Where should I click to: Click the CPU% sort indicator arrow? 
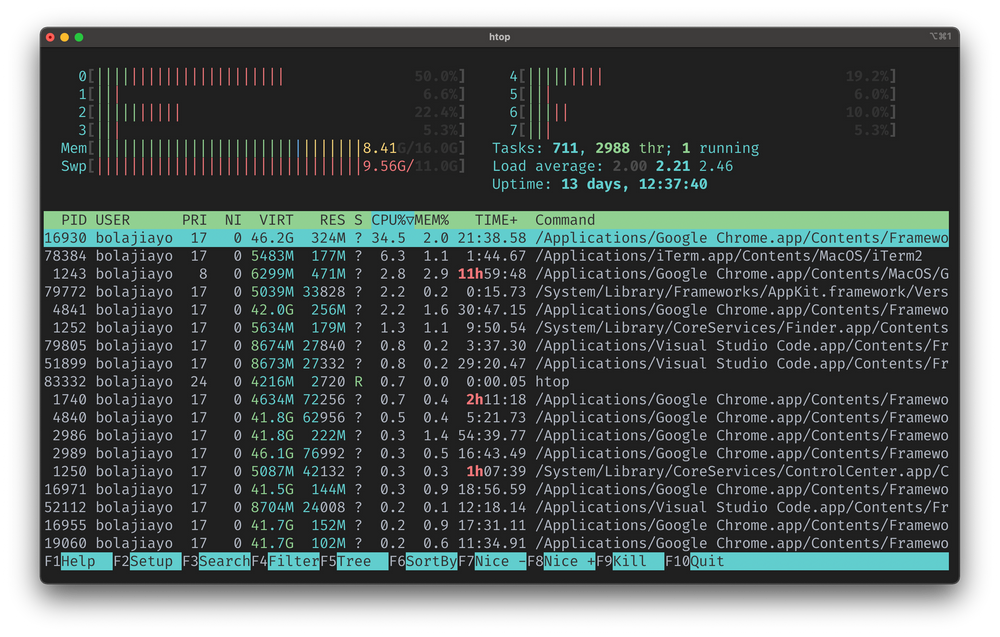[x=410, y=219]
